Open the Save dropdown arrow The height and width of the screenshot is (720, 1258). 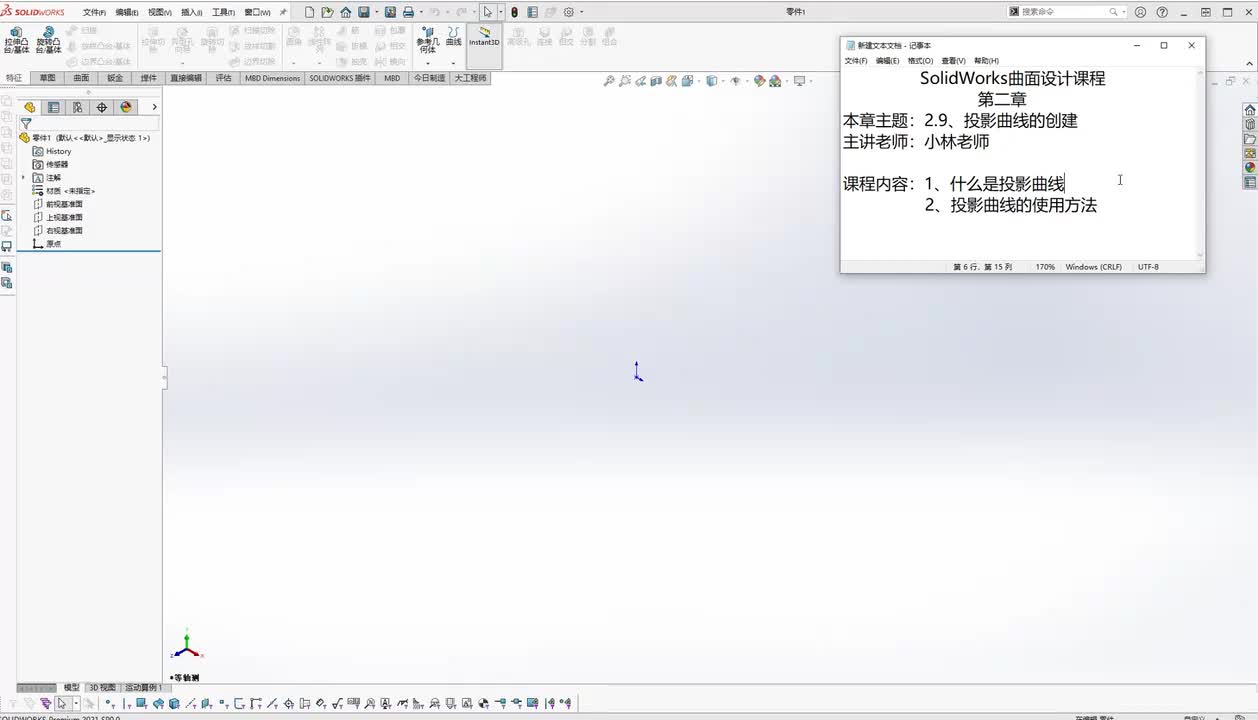[375, 12]
